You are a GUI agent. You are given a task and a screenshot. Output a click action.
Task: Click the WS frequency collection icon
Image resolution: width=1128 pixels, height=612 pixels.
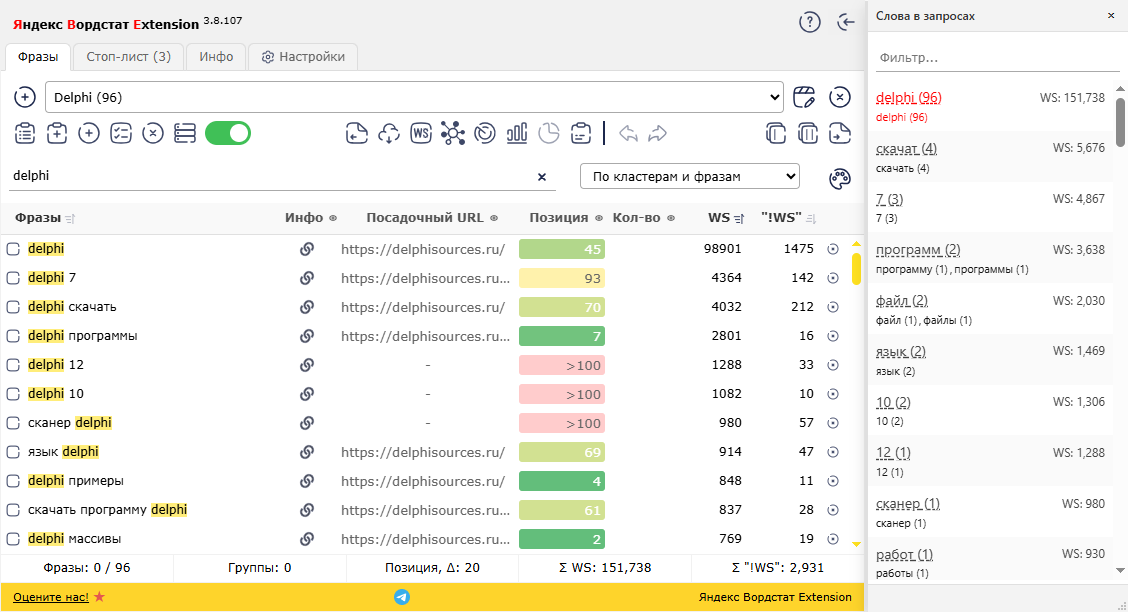(x=421, y=133)
